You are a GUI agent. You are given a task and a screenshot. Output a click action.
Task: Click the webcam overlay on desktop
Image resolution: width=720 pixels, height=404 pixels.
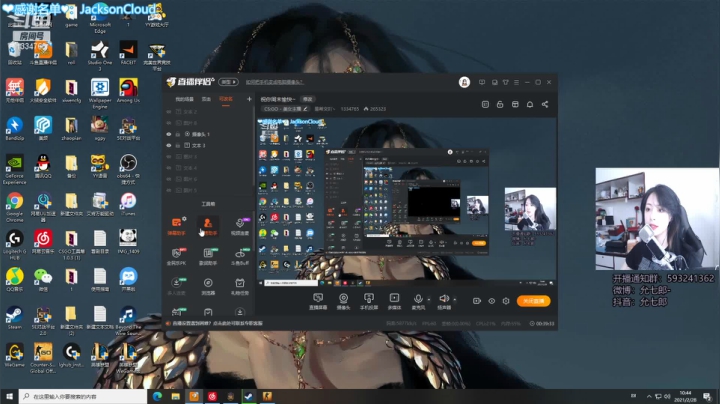pos(657,219)
